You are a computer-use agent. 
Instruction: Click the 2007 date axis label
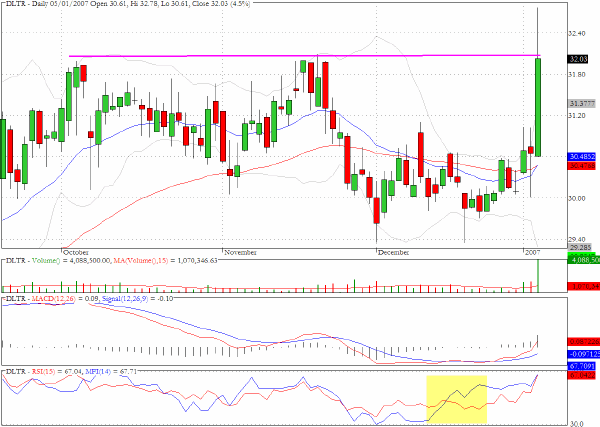coord(532,253)
